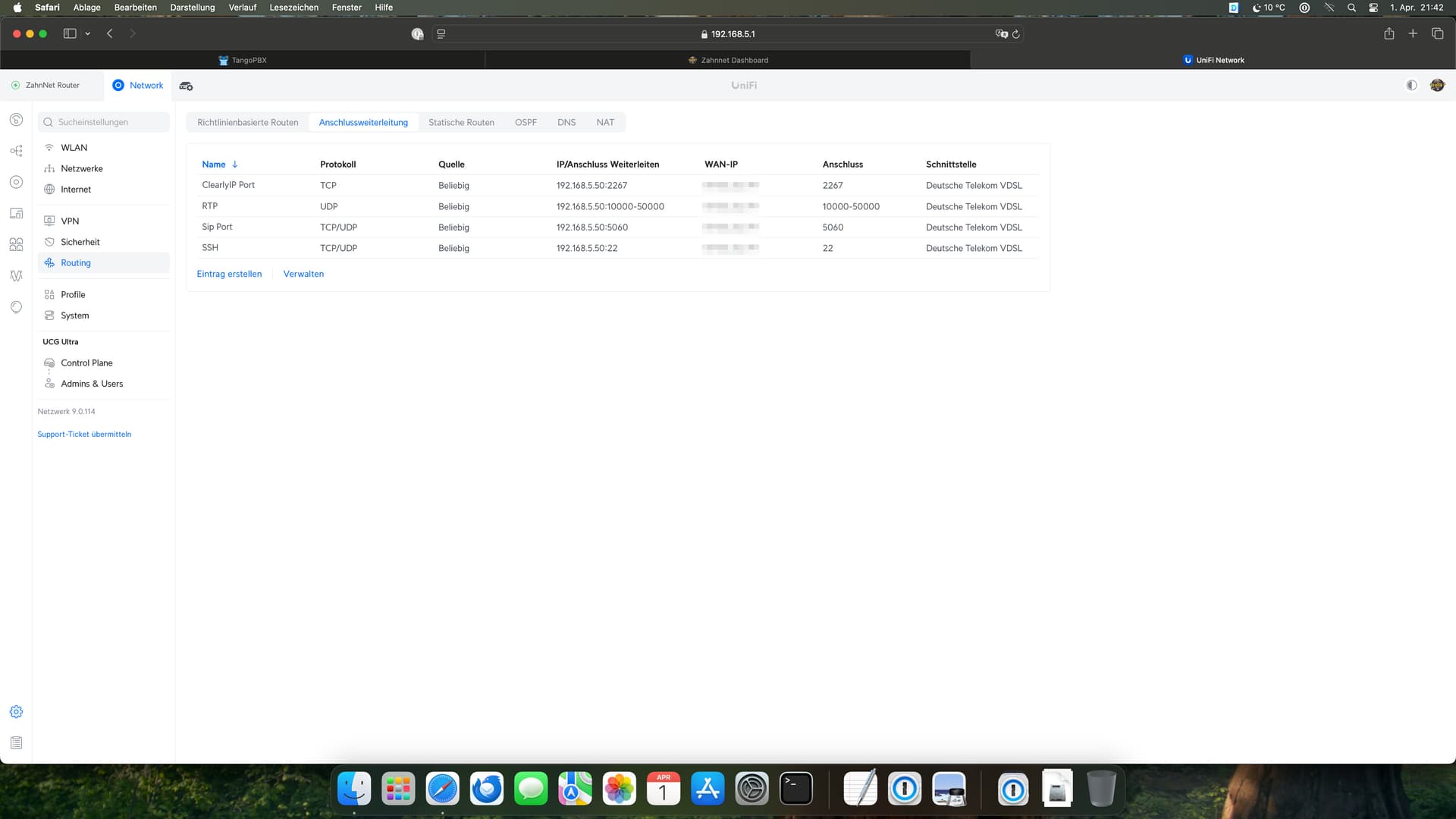Switch to the Zahnnet Dashboard tab

click(x=728, y=60)
